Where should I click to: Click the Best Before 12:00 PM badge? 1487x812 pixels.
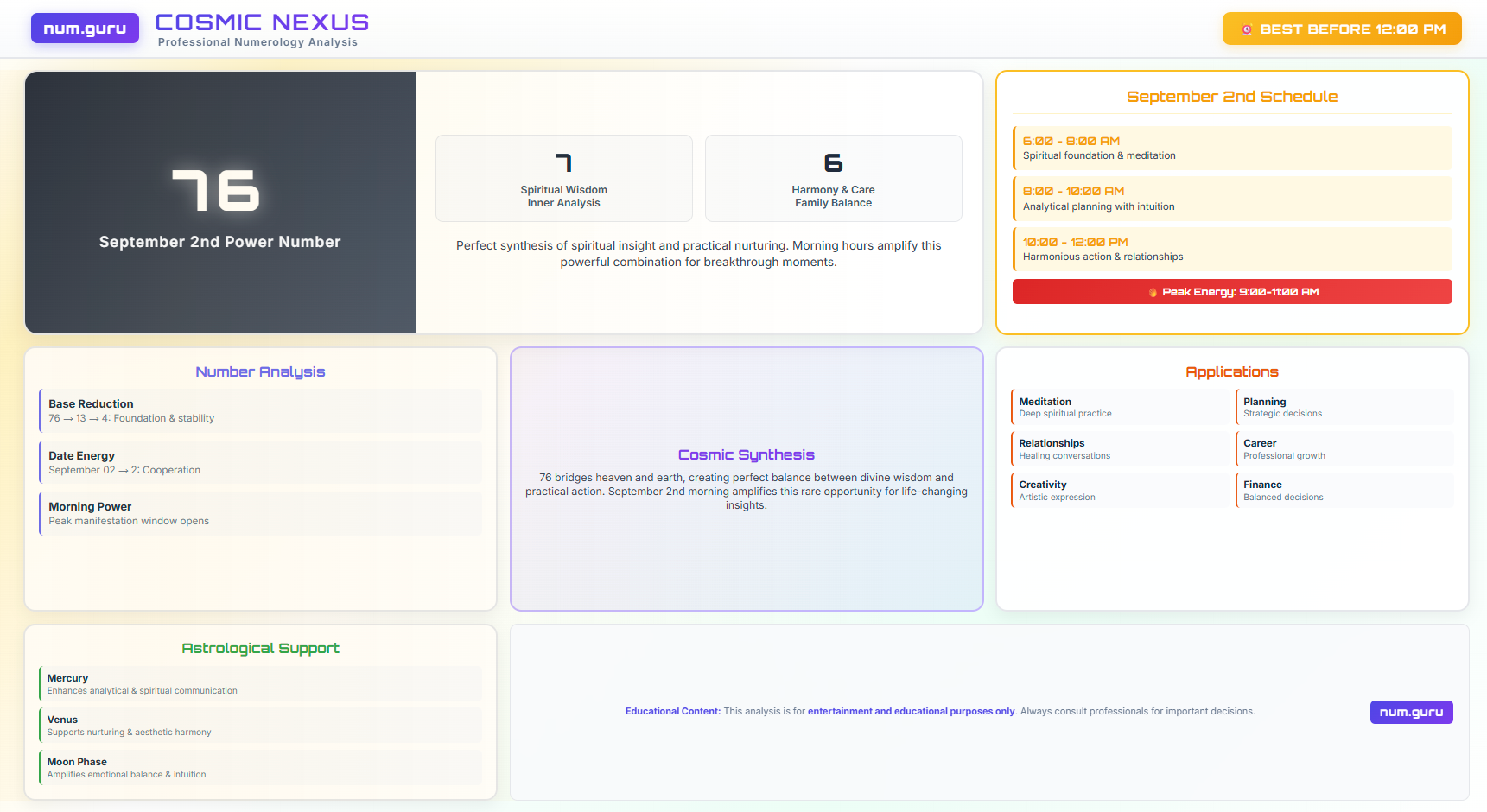[x=1342, y=29]
